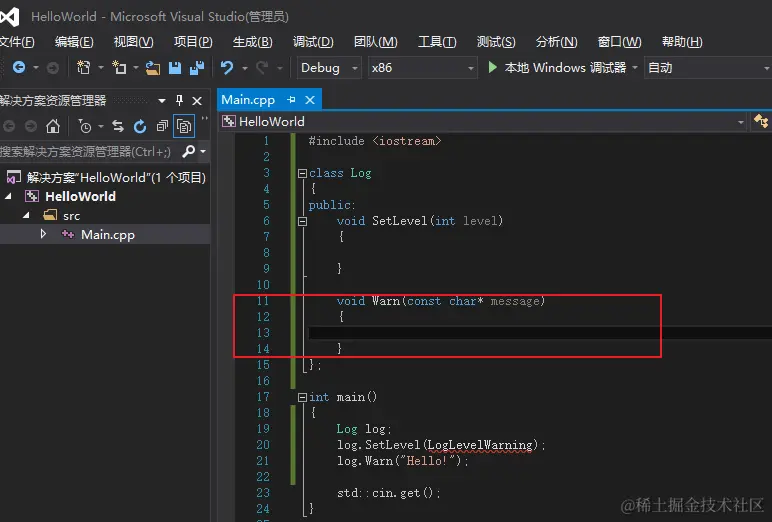Open the 调试(D) menu
Viewport: 772px width, 522px height.
click(313, 42)
